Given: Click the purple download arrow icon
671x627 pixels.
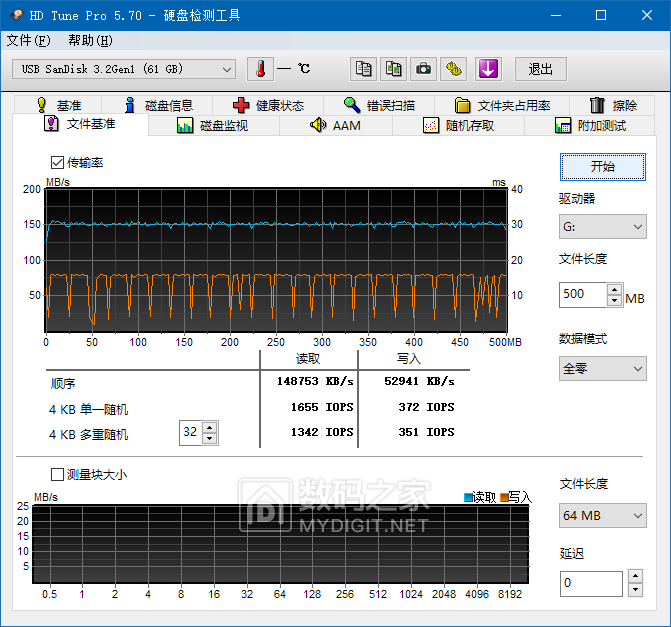Looking at the screenshot, I should point(488,69).
